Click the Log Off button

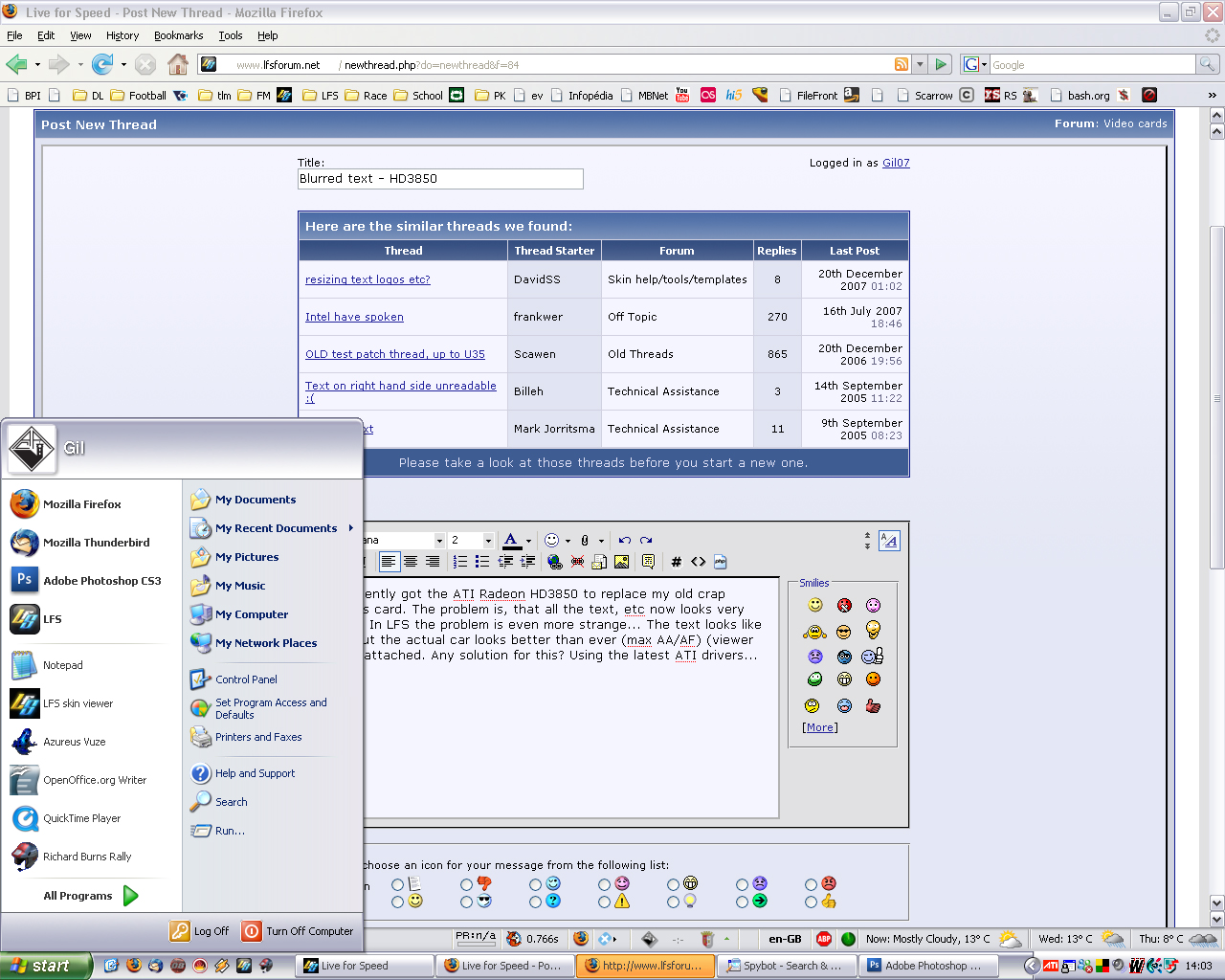click(x=200, y=931)
